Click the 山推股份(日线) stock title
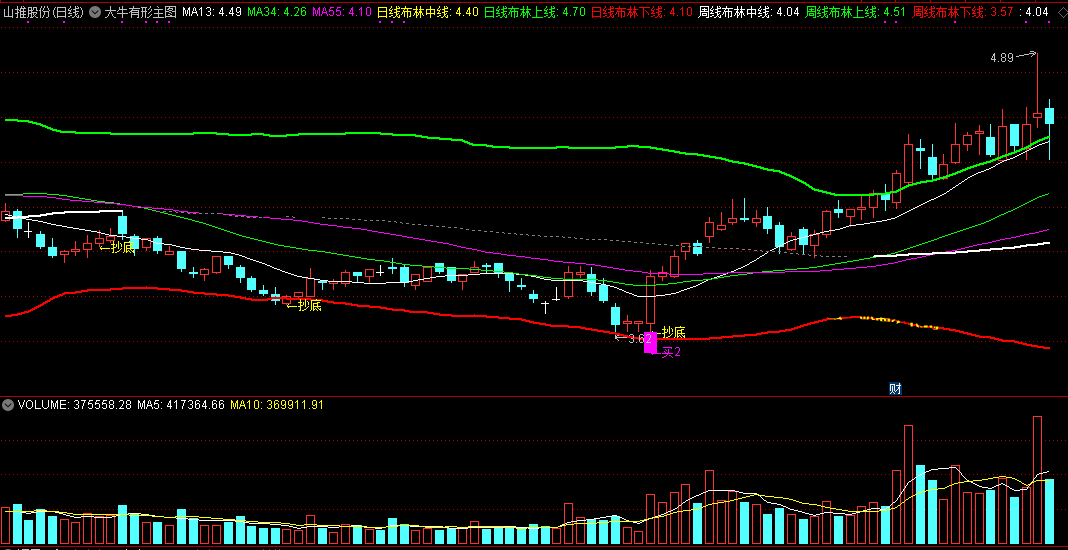 [x=42, y=12]
